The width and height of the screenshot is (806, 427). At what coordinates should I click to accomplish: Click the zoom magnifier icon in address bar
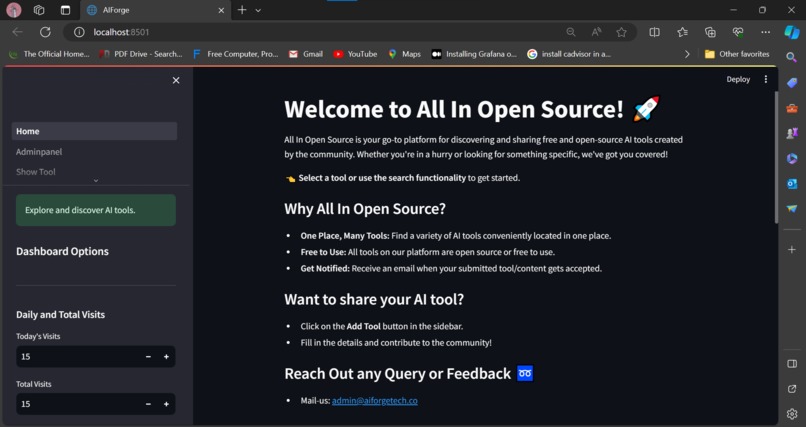coord(571,32)
